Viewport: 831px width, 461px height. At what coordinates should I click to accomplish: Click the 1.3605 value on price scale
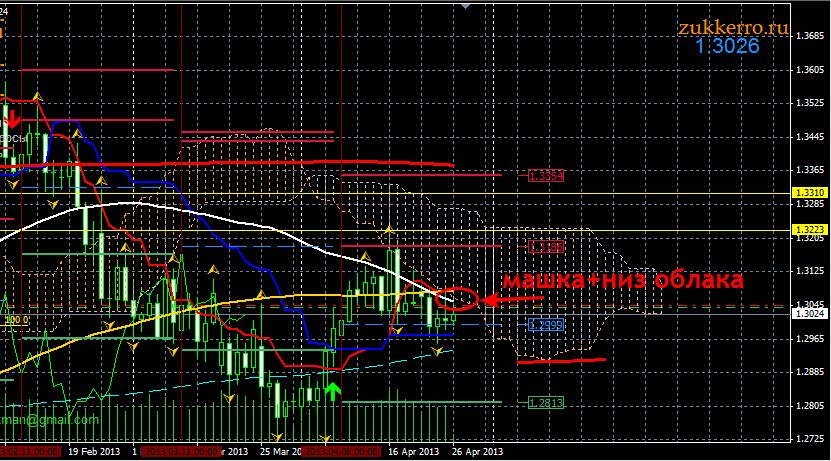811,70
